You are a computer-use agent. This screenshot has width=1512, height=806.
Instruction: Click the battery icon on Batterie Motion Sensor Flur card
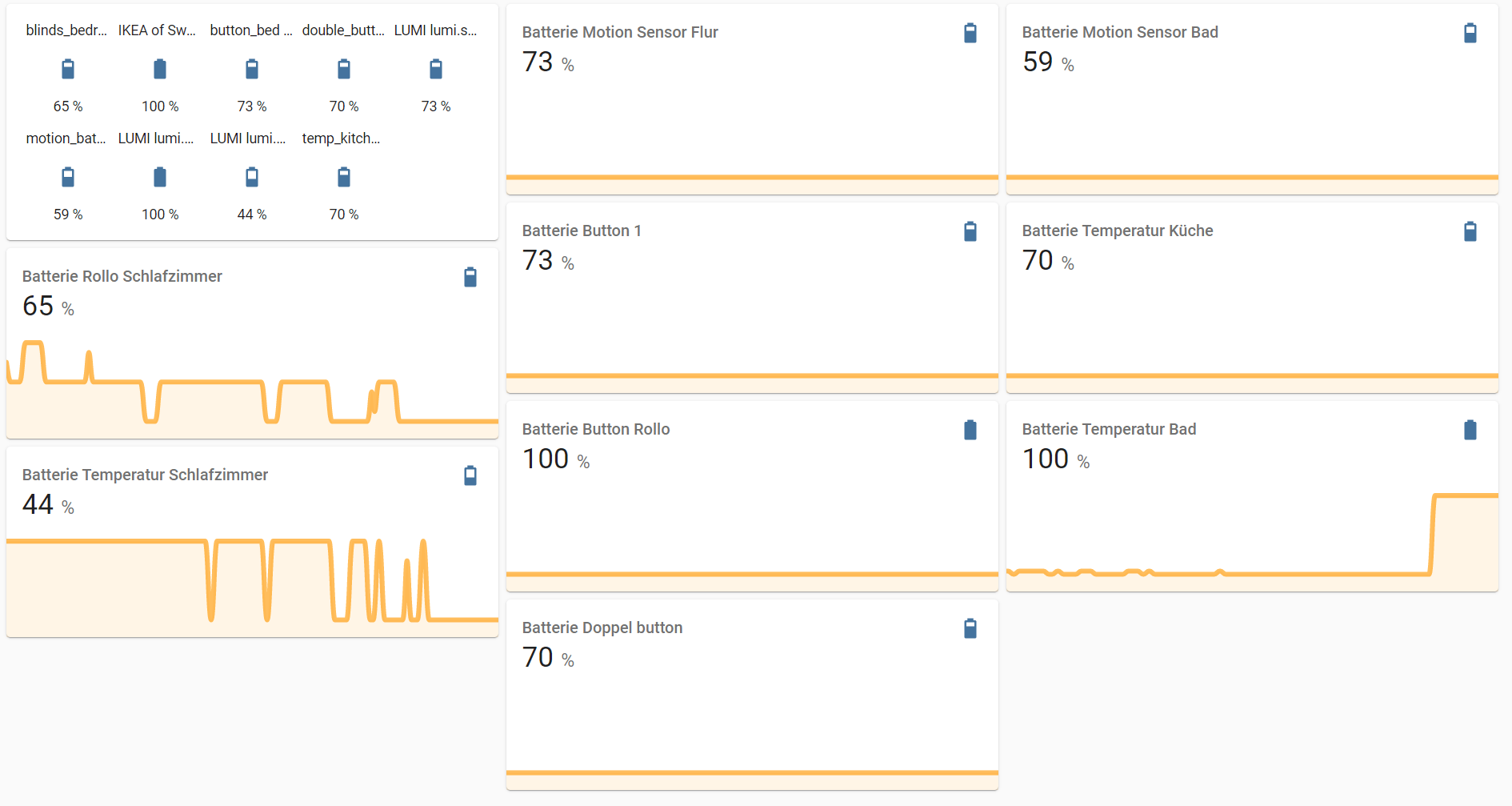coord(970,34)
